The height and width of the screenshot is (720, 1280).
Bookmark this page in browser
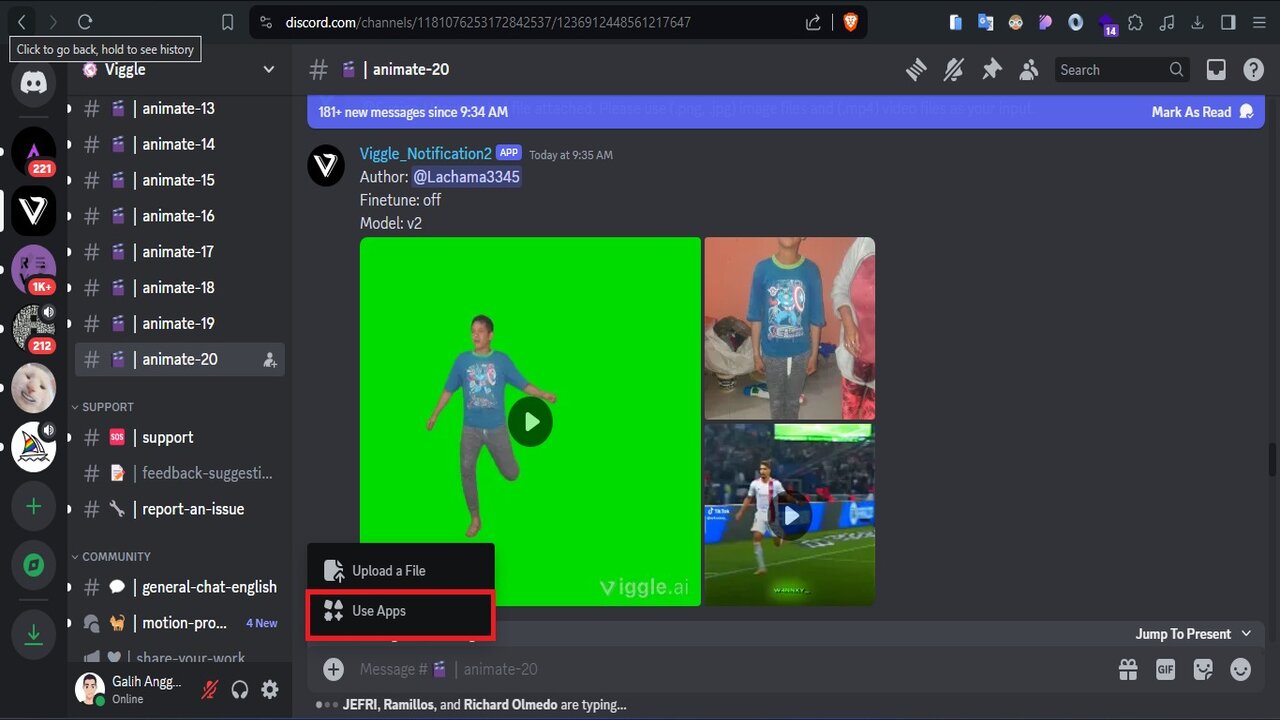(227, 22)
